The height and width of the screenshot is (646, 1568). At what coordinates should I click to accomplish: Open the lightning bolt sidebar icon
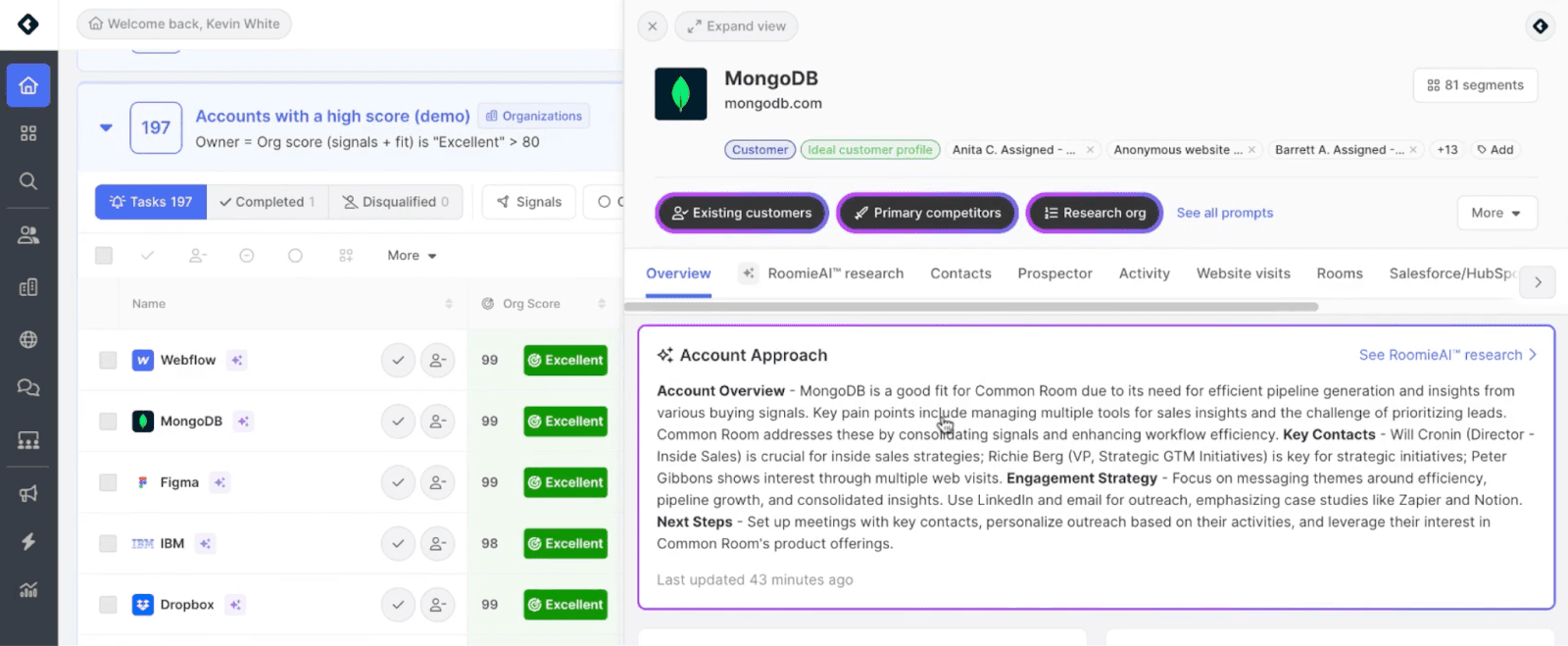[x=28, y=541]
